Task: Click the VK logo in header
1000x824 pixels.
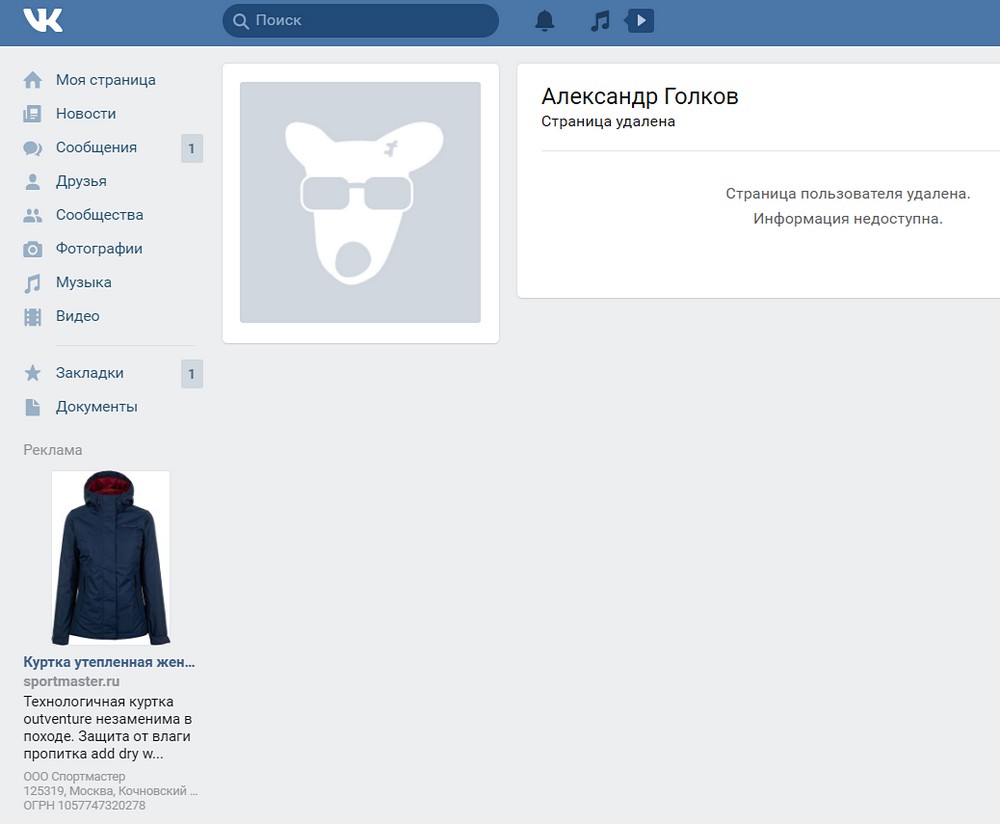Action: point(43,20)
